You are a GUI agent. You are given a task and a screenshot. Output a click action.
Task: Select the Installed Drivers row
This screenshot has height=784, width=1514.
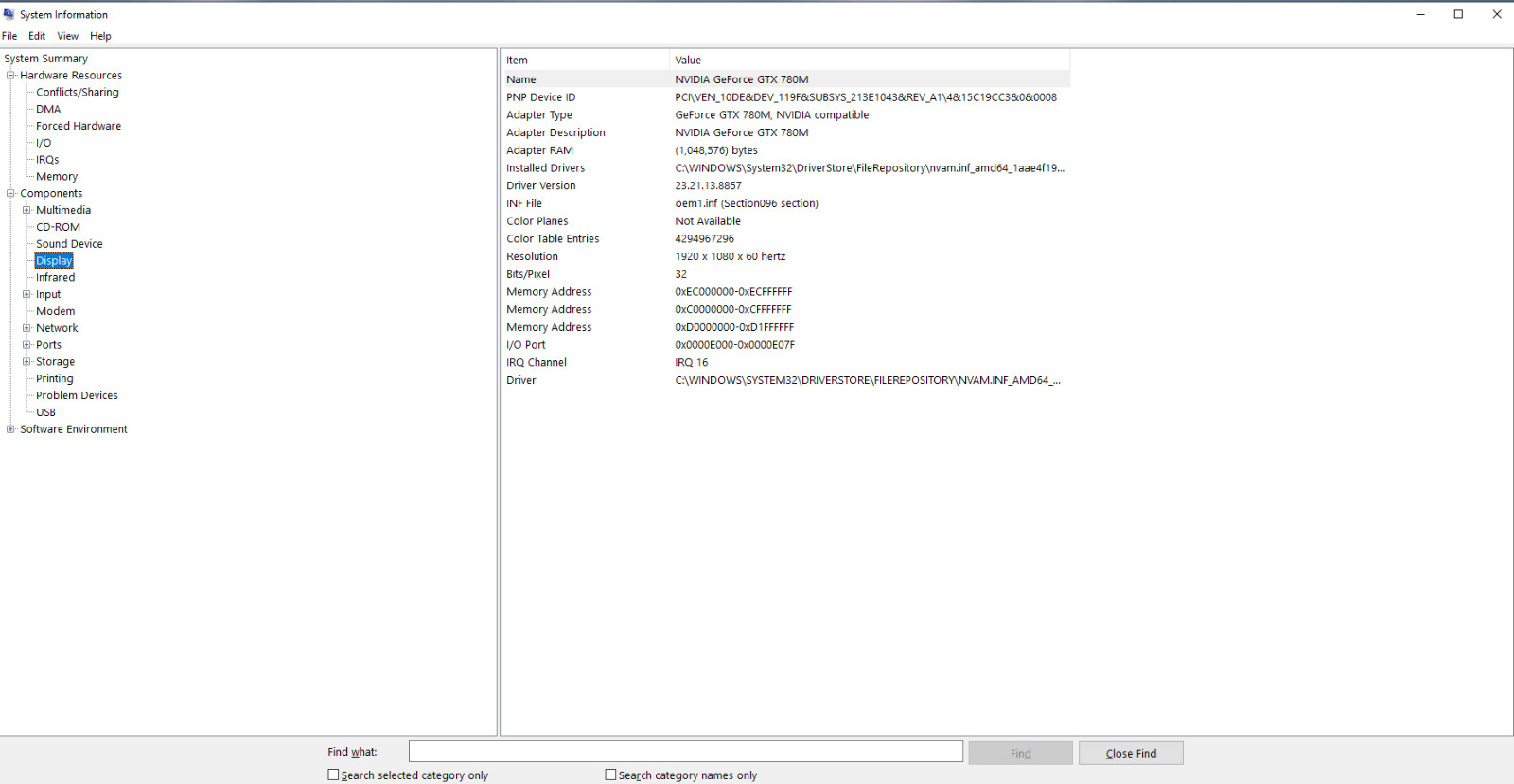785,168
